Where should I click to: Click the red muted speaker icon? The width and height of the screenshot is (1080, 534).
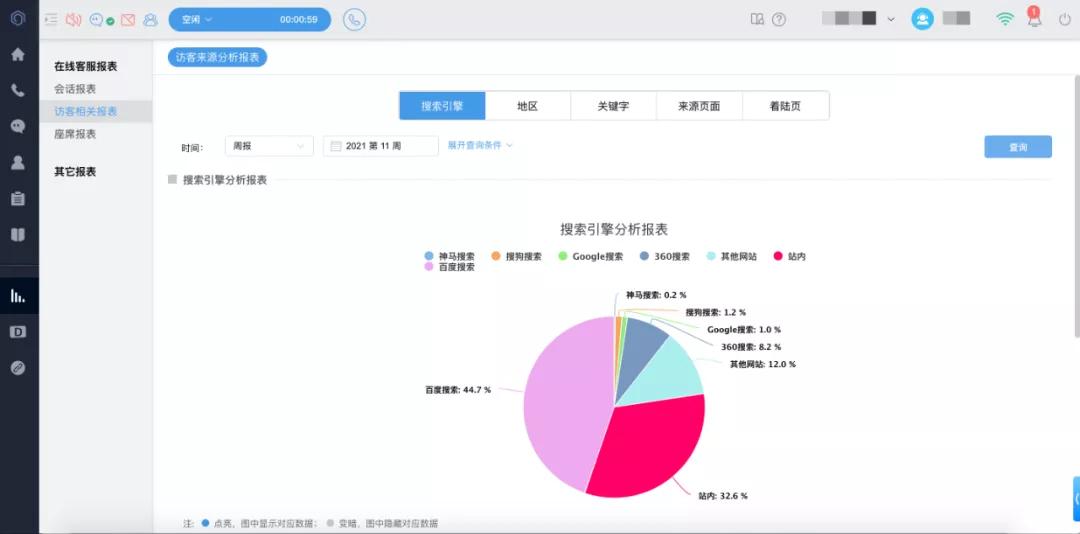[x=73, y=19]
